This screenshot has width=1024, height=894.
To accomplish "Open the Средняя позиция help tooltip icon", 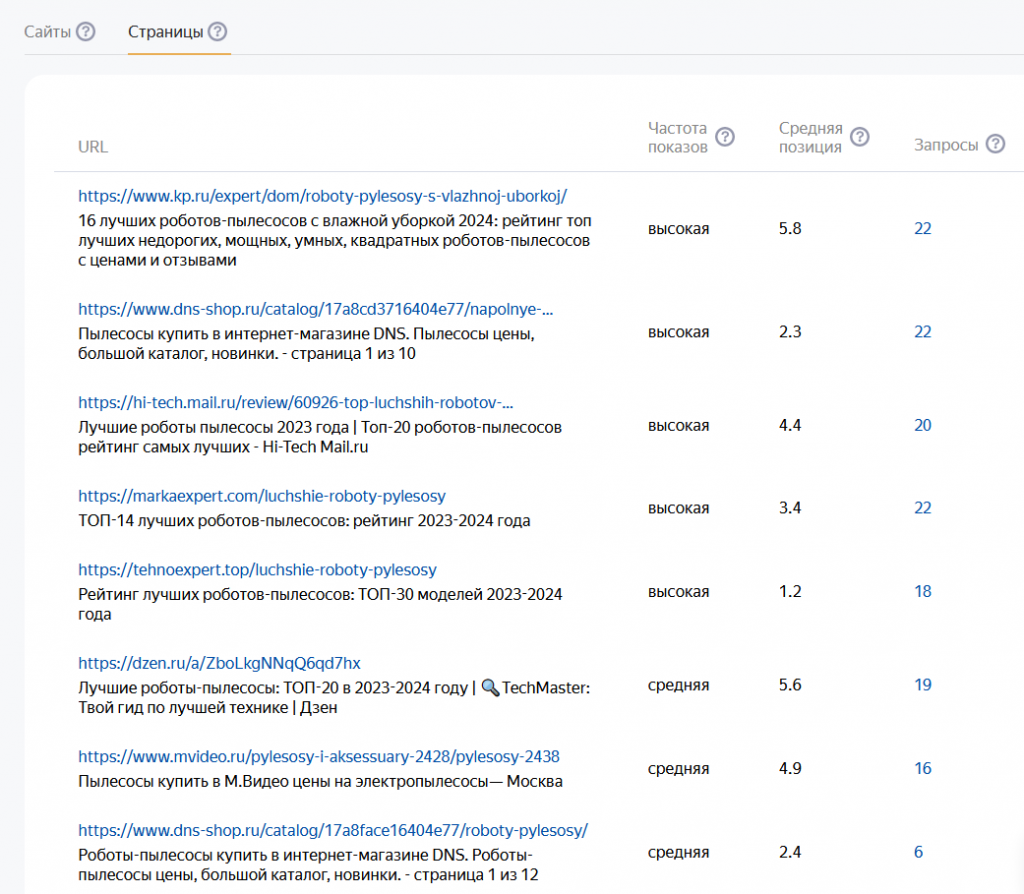I will click(x=860, y=137).
